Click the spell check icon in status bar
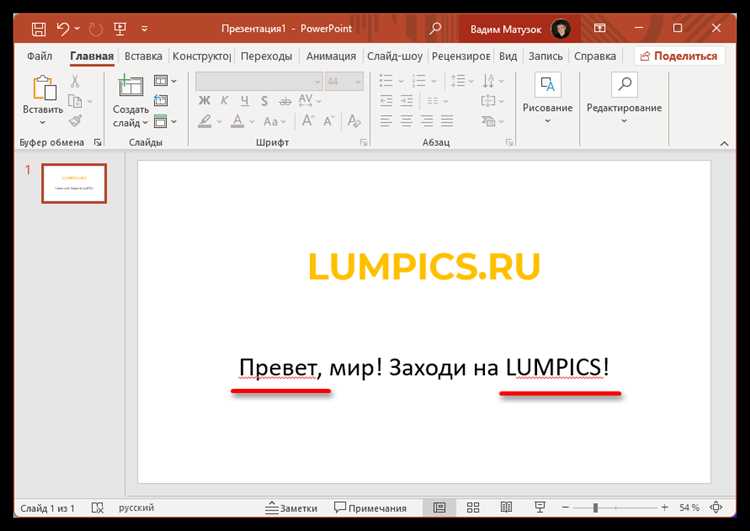The image size is (750, 531). pyautogui.click(x=97, y=508)
